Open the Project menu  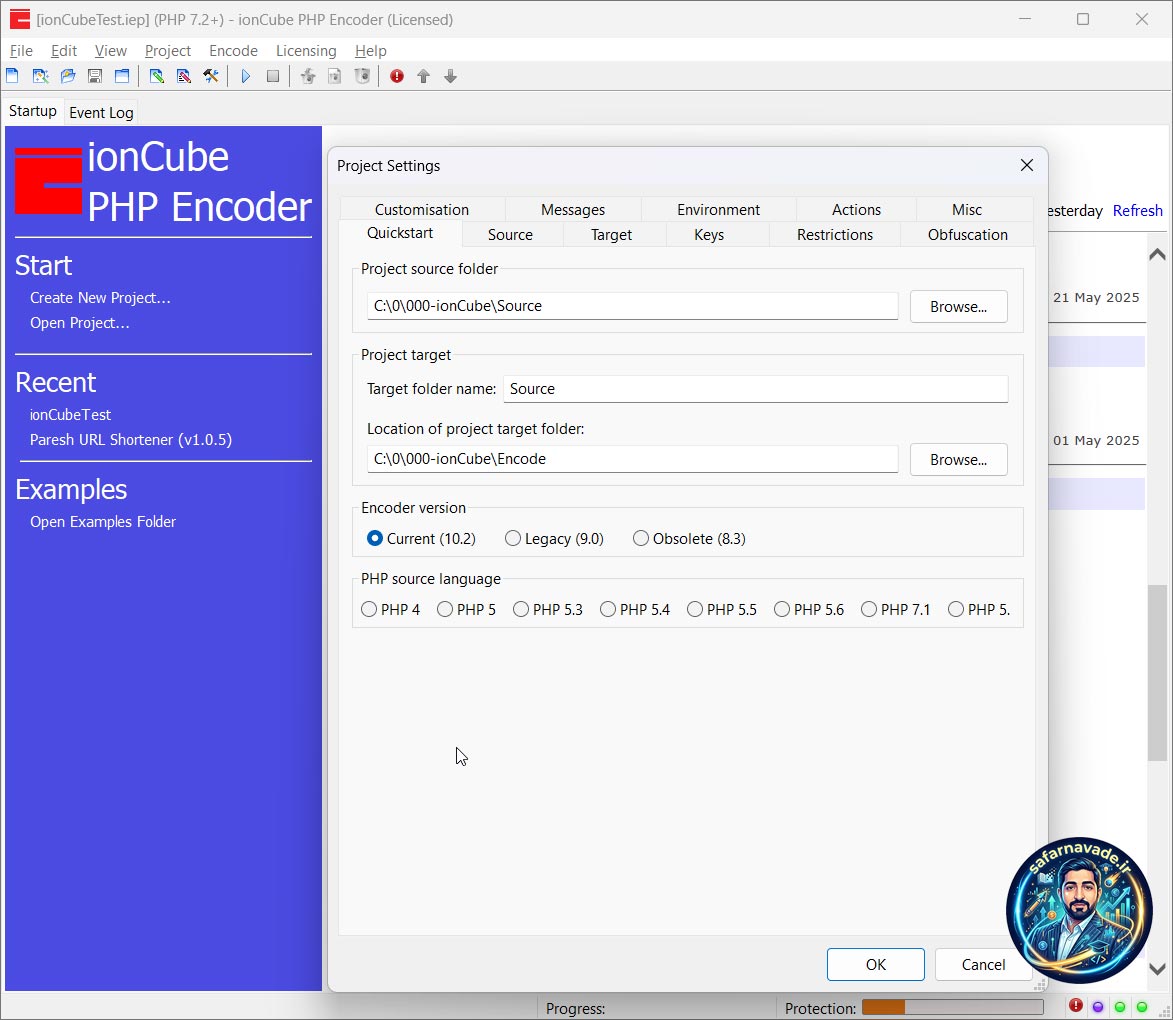(168, 50)
